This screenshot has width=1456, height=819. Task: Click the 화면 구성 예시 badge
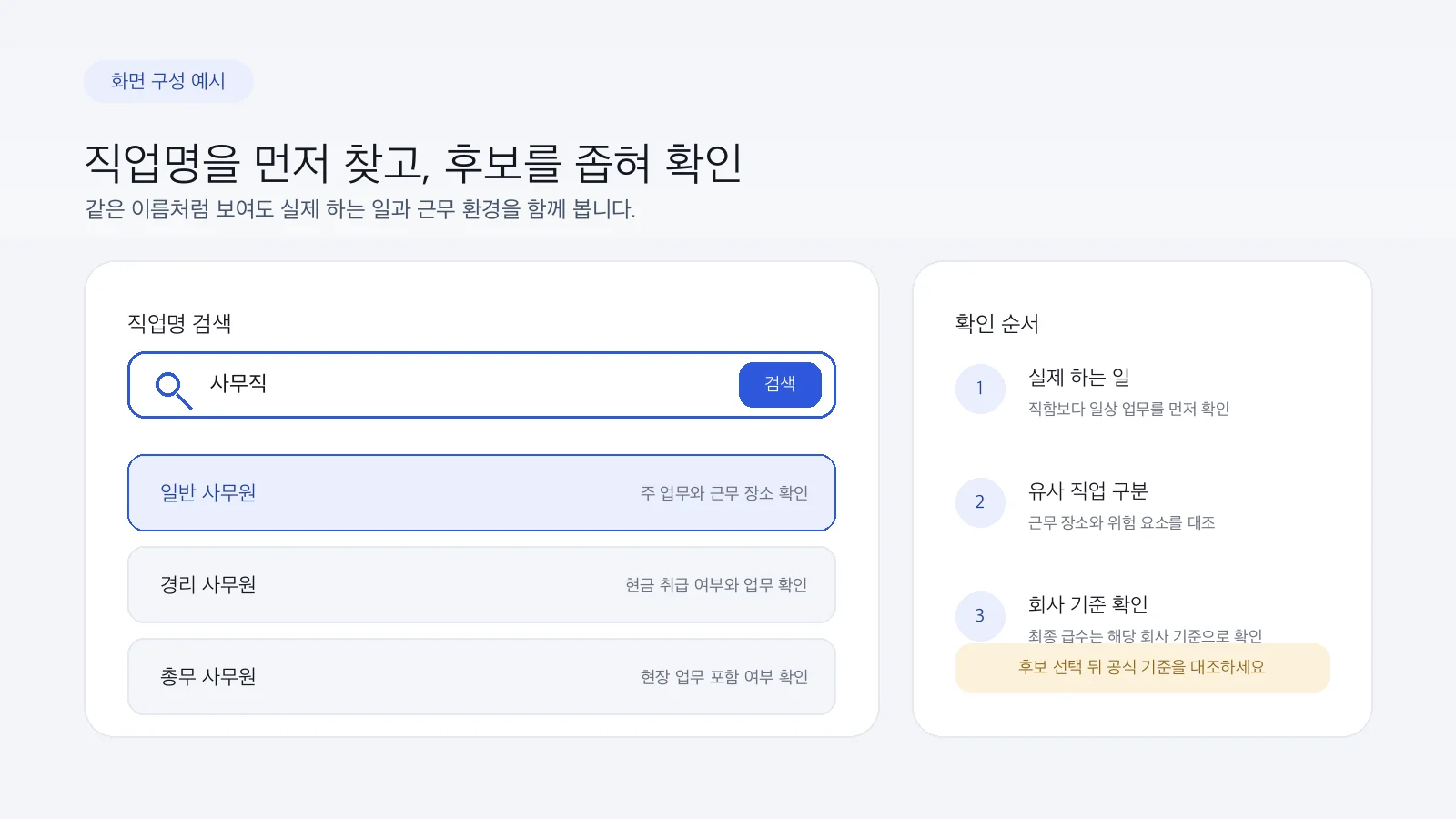pos(168,81)
